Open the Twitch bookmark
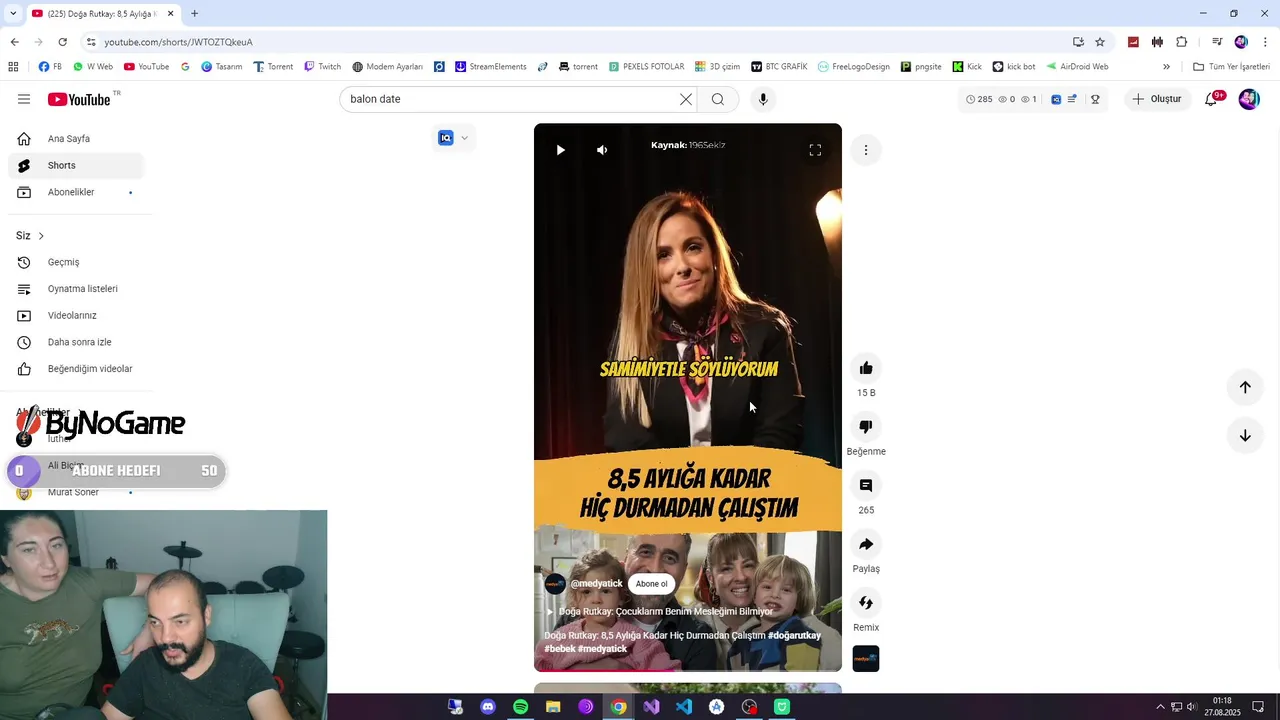Screen dimensions: 1280x720 coord(322,67)
